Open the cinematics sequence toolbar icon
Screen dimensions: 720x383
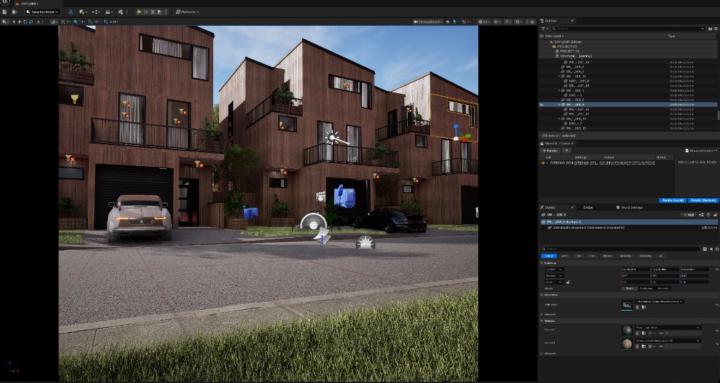coord(109,12)
